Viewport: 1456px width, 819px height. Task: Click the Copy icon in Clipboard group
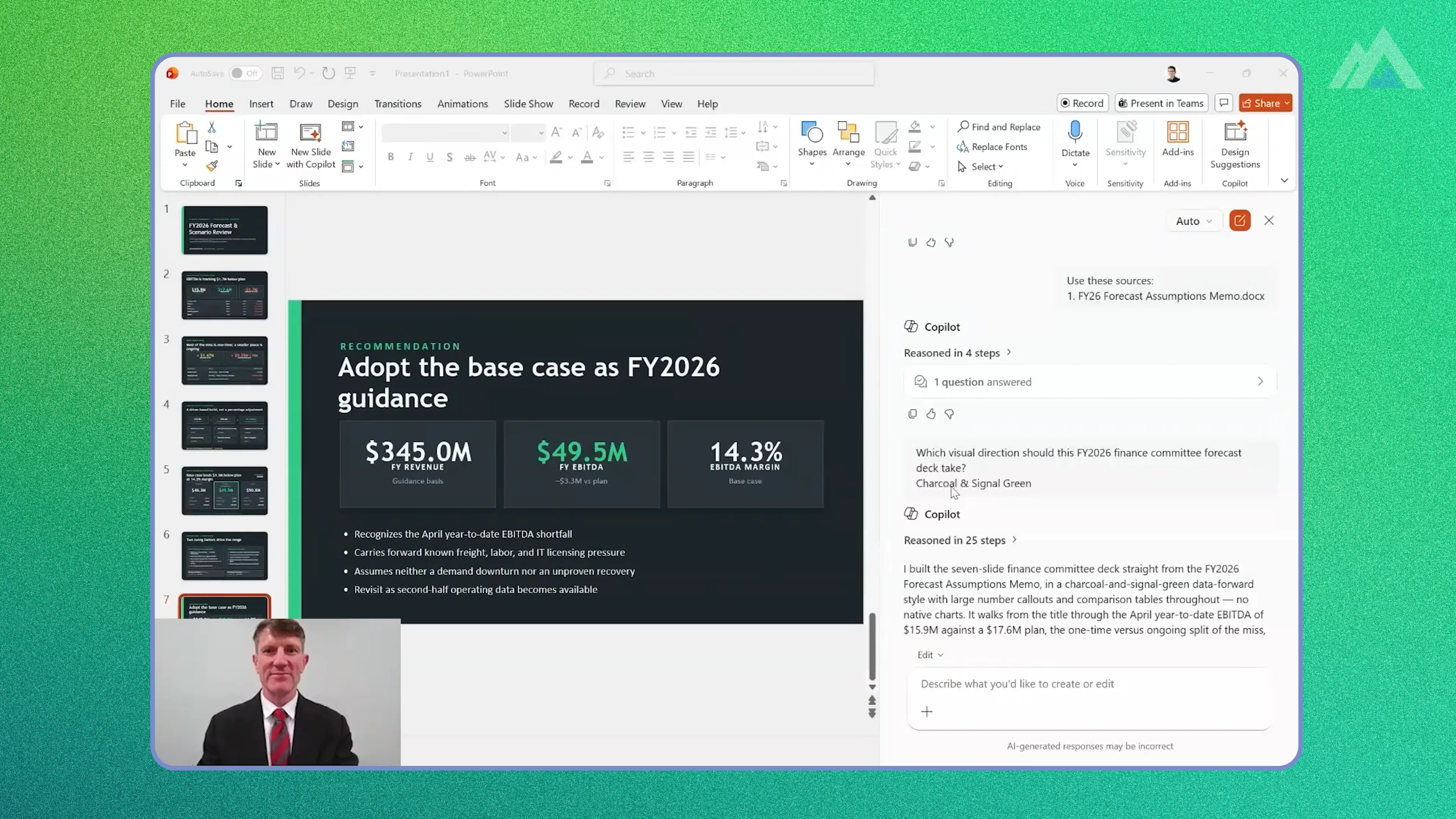click(x=212, y=147)
